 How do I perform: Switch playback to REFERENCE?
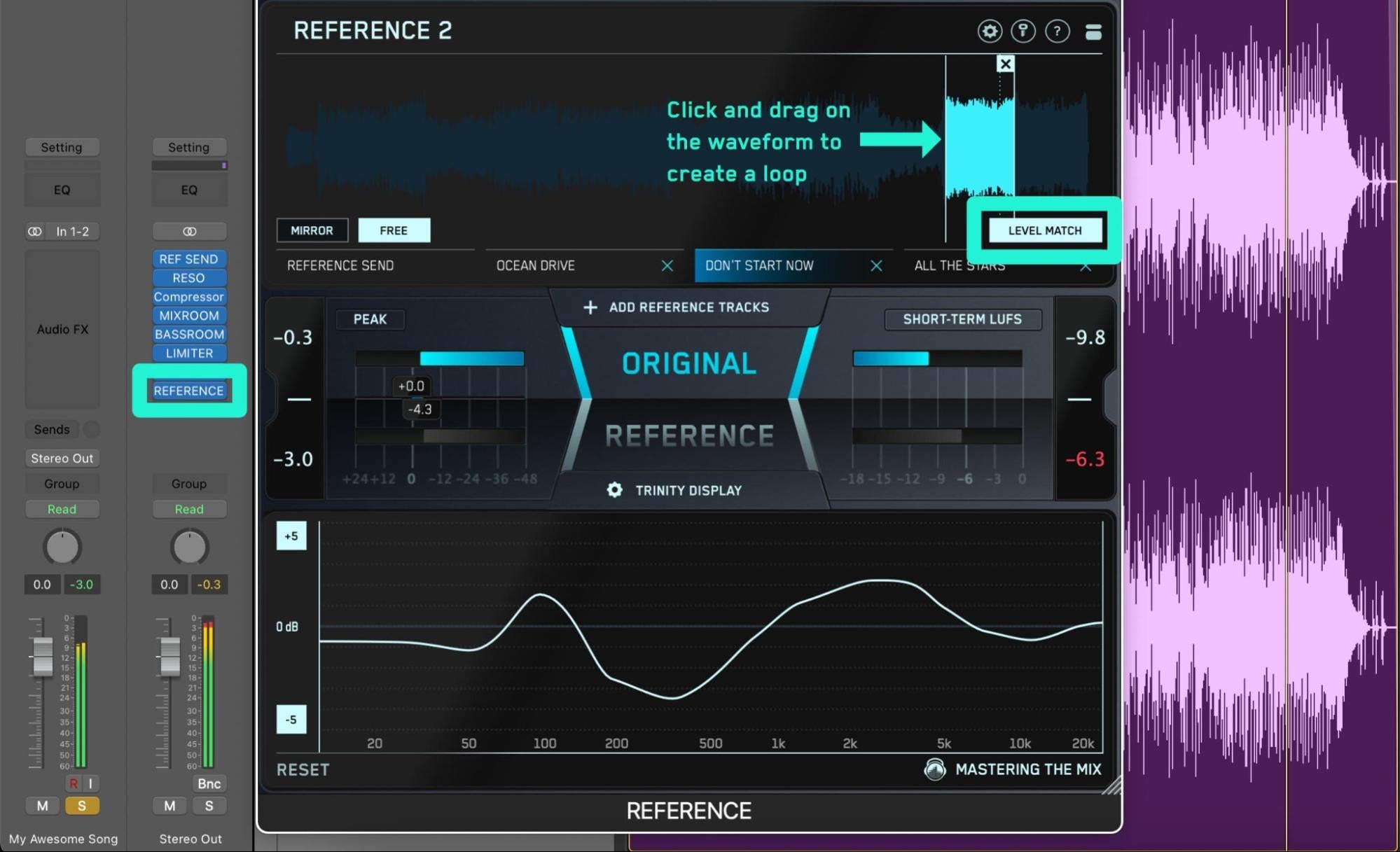(x=689, y=435)
